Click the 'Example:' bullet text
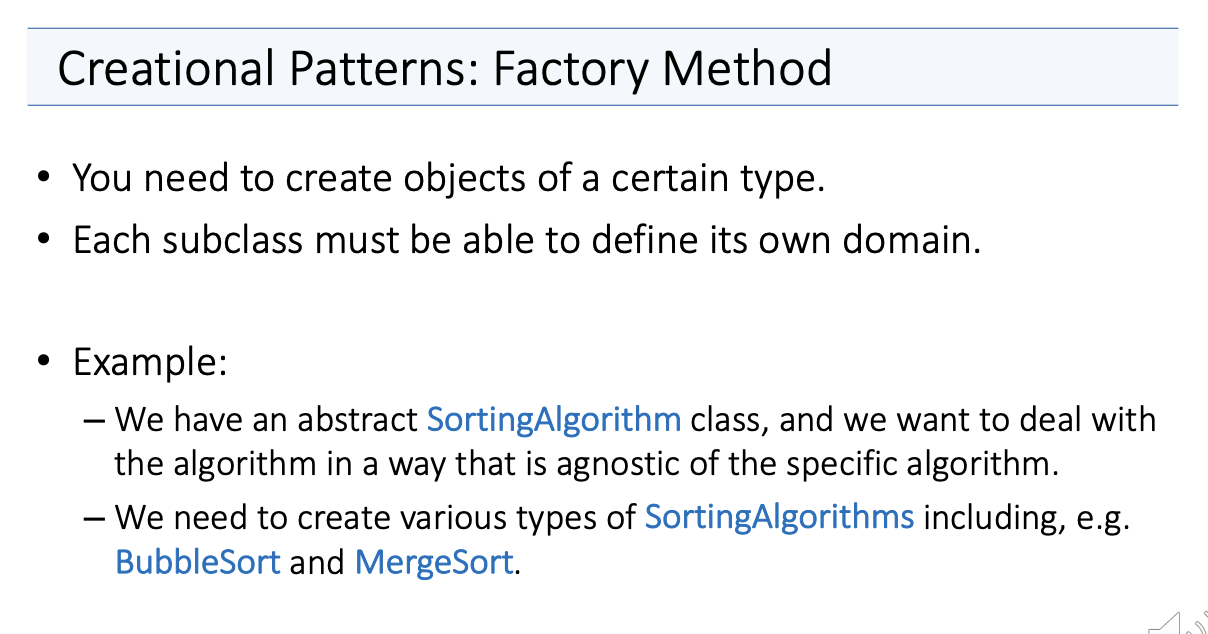 click(150, 363)
